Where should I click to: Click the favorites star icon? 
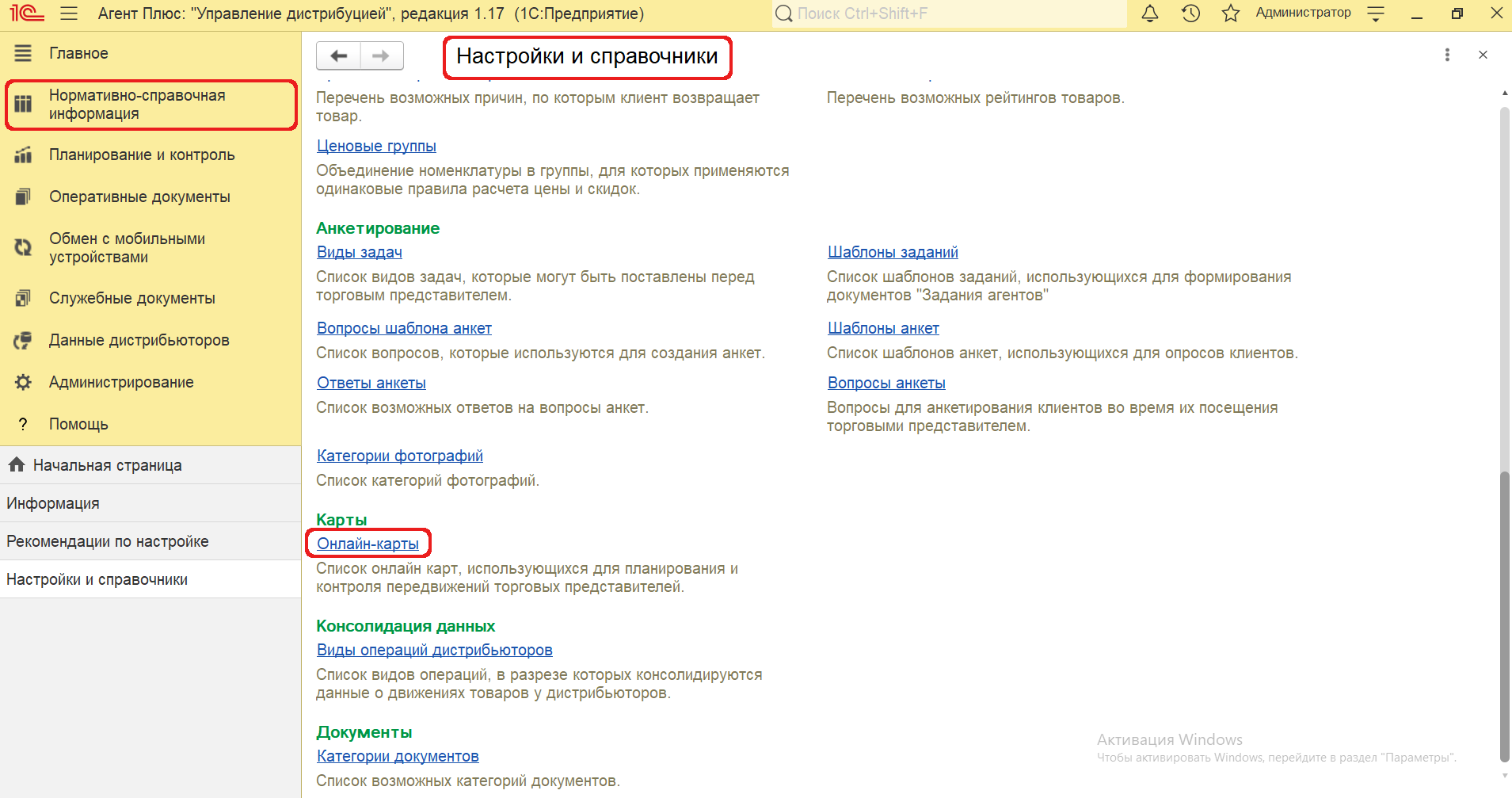point(1230,13)
